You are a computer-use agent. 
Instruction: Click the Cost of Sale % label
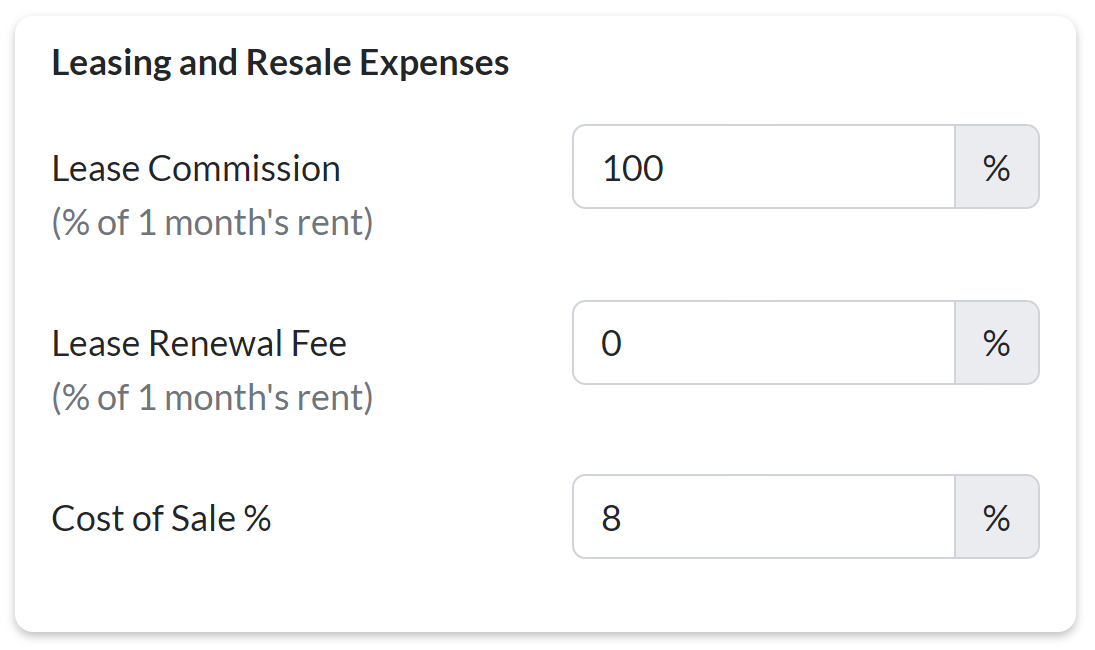161,518
